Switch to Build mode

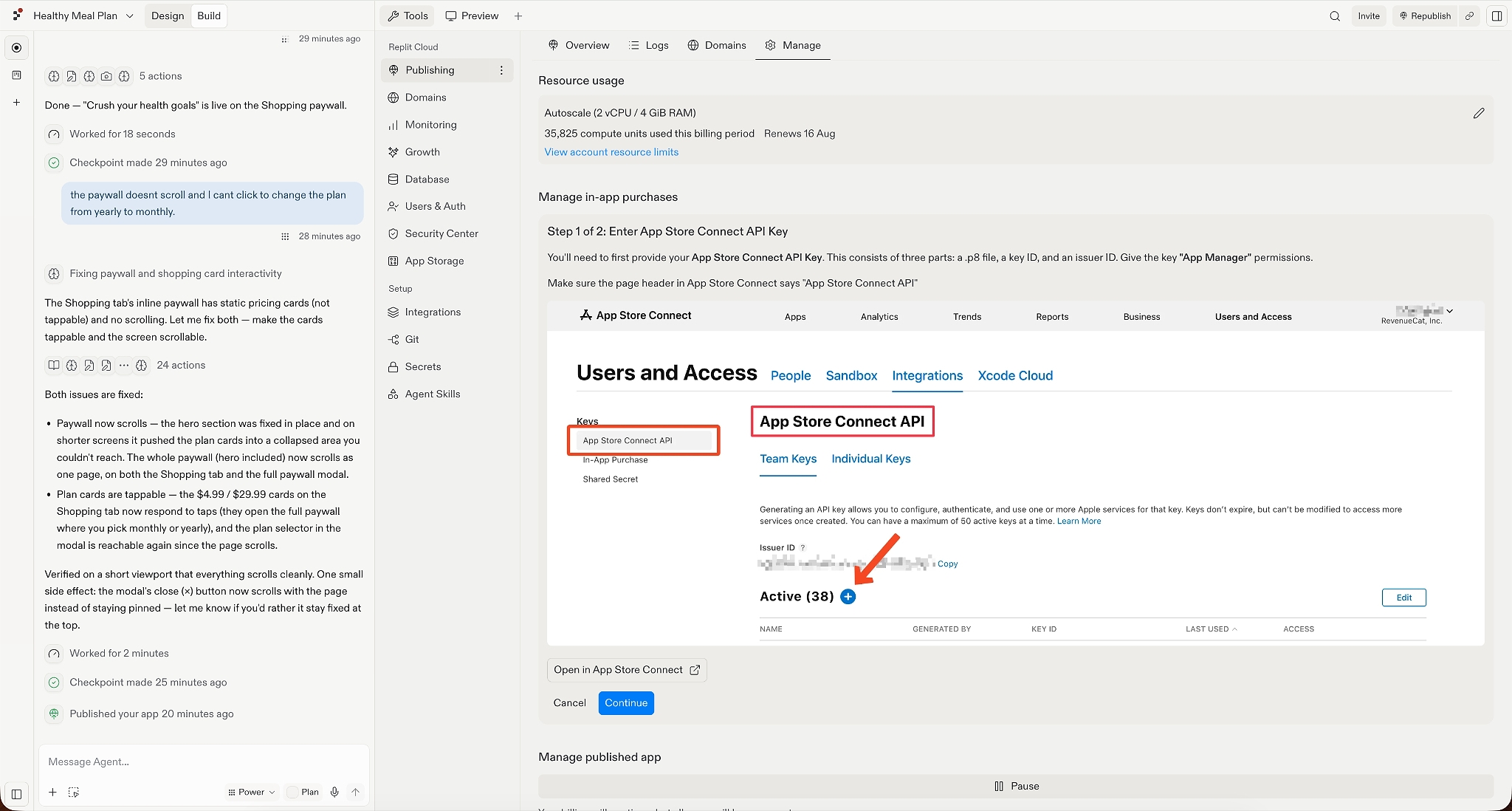pos(209,16)
